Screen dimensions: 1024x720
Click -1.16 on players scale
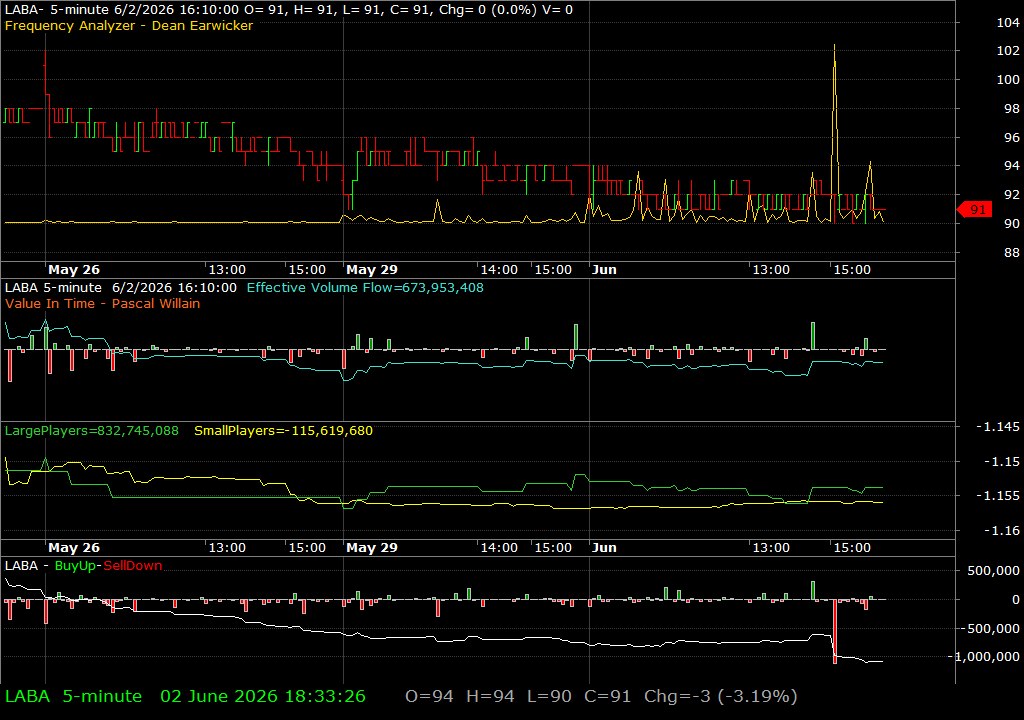coord(1001,531)
